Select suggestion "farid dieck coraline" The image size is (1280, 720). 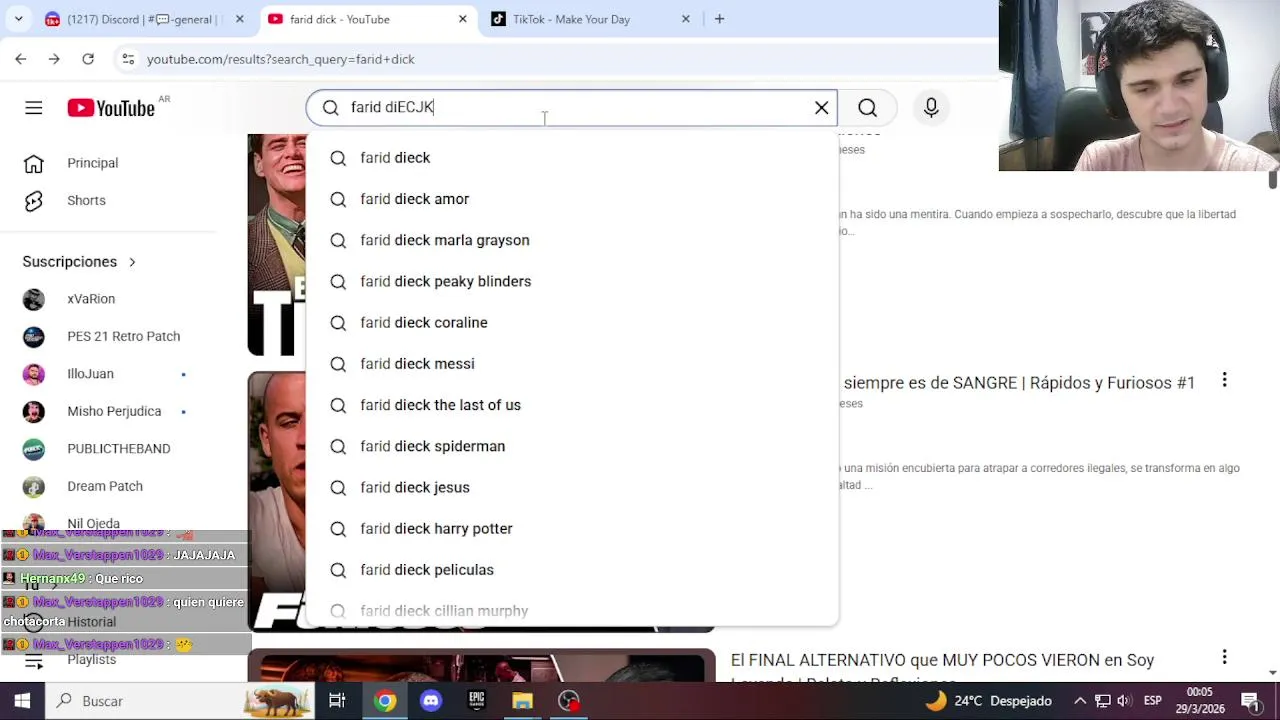coord(572,322)
